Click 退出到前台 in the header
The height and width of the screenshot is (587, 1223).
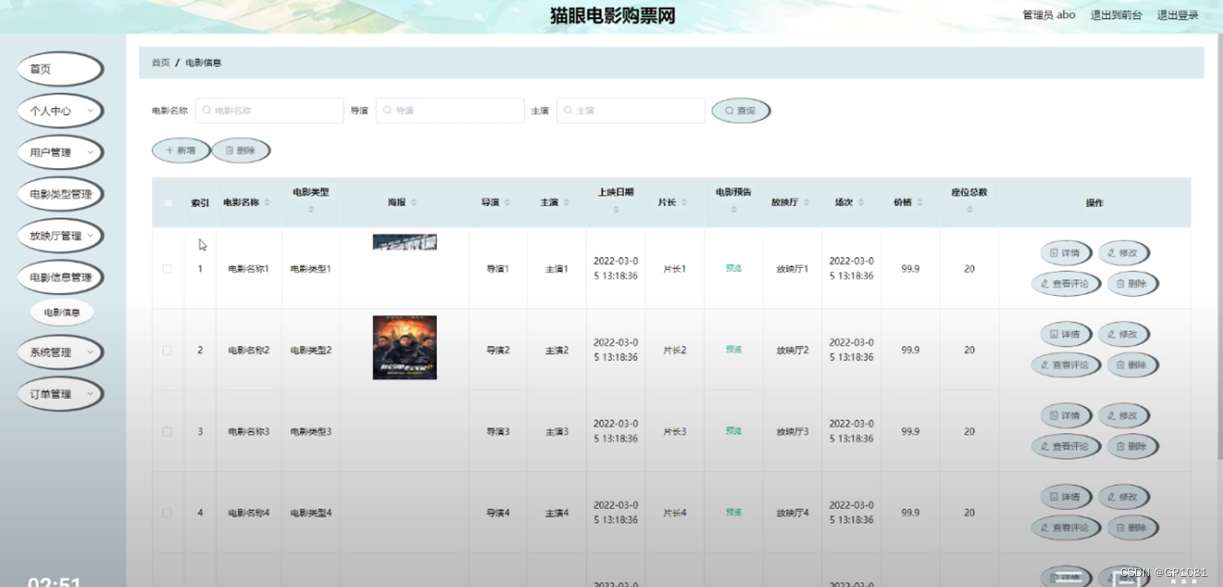1116,15
